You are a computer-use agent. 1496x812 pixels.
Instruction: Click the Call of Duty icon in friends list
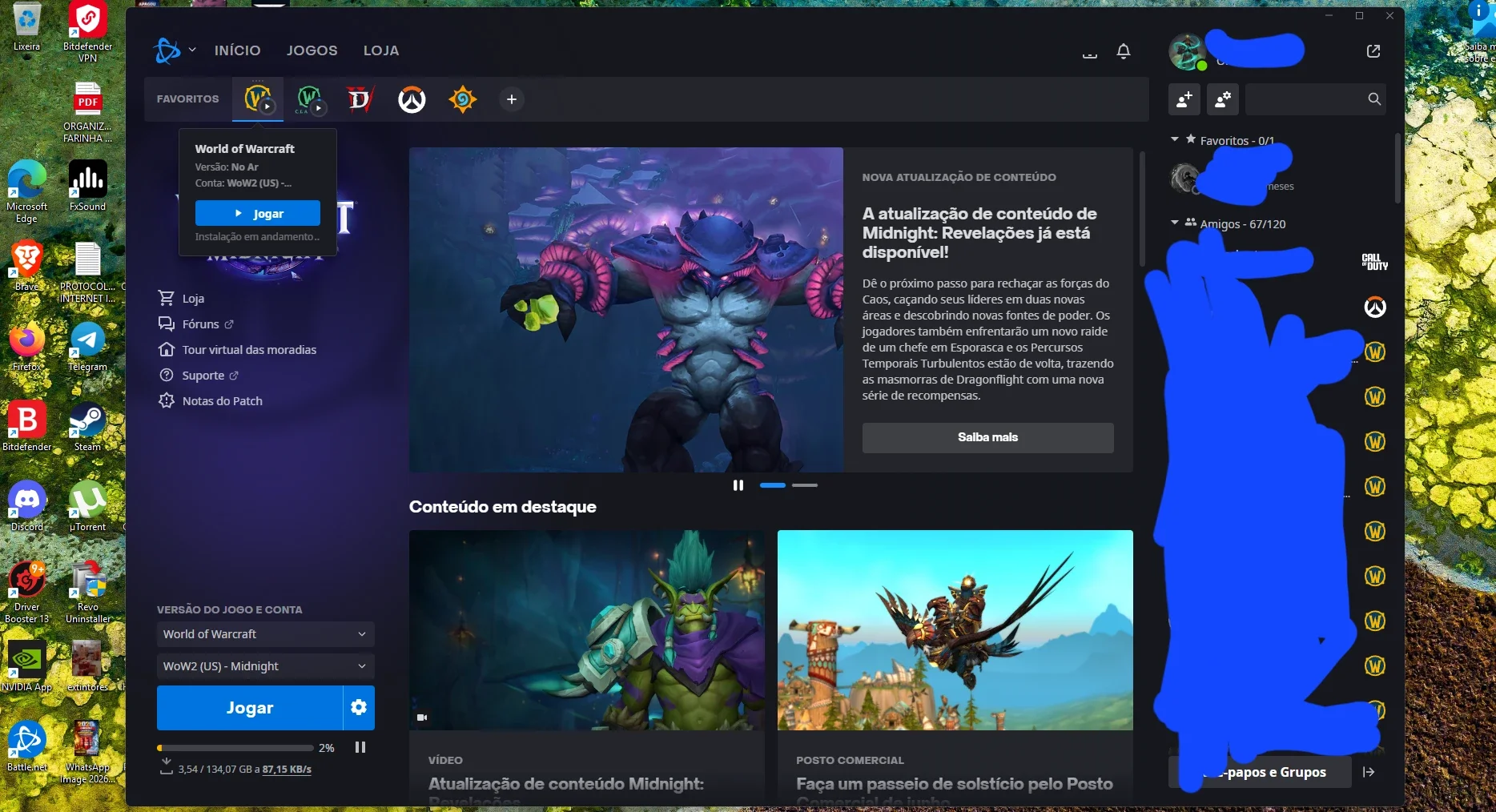[x=1375, y=262]
